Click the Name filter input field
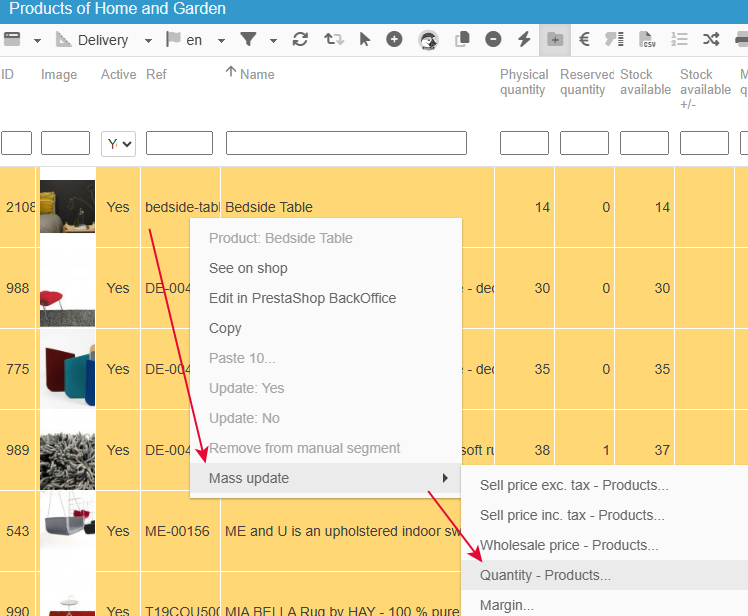Screen dimensions: 748x616 (346, 143)
